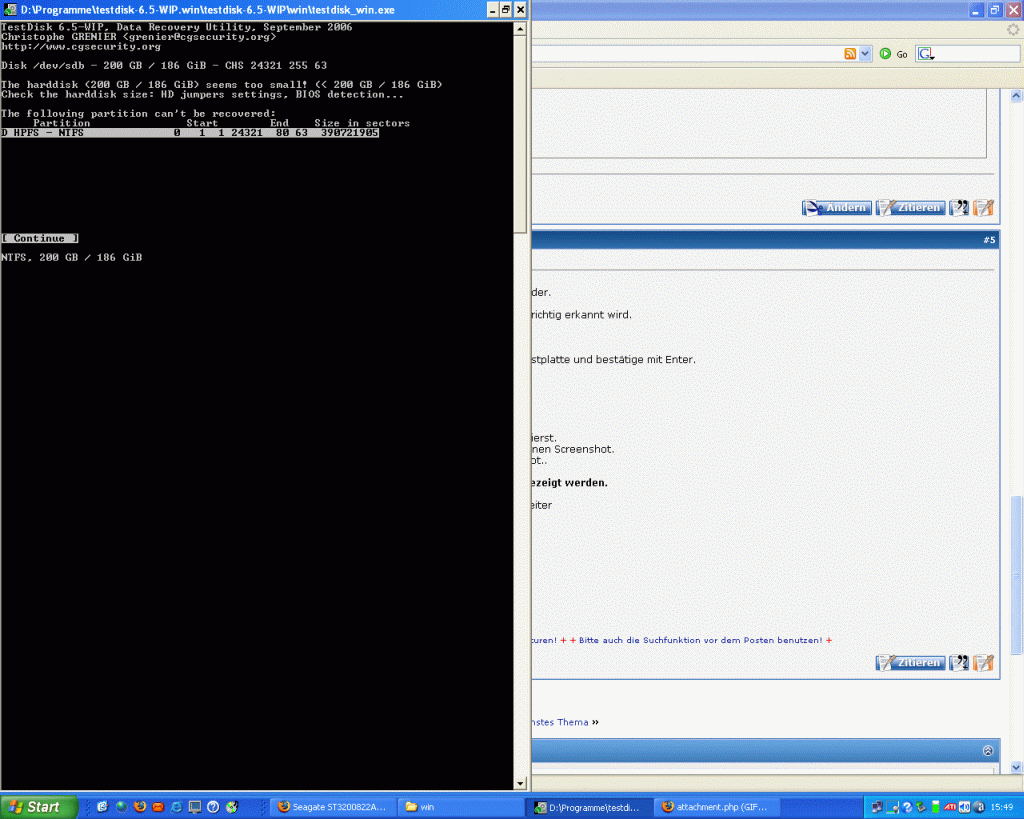Click the taskbar clock showing 15:49
The image size is (1024, 819).
[1002, 807]
